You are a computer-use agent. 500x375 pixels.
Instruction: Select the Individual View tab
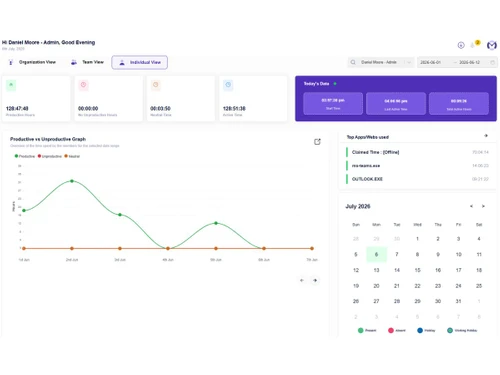(139, 62)
